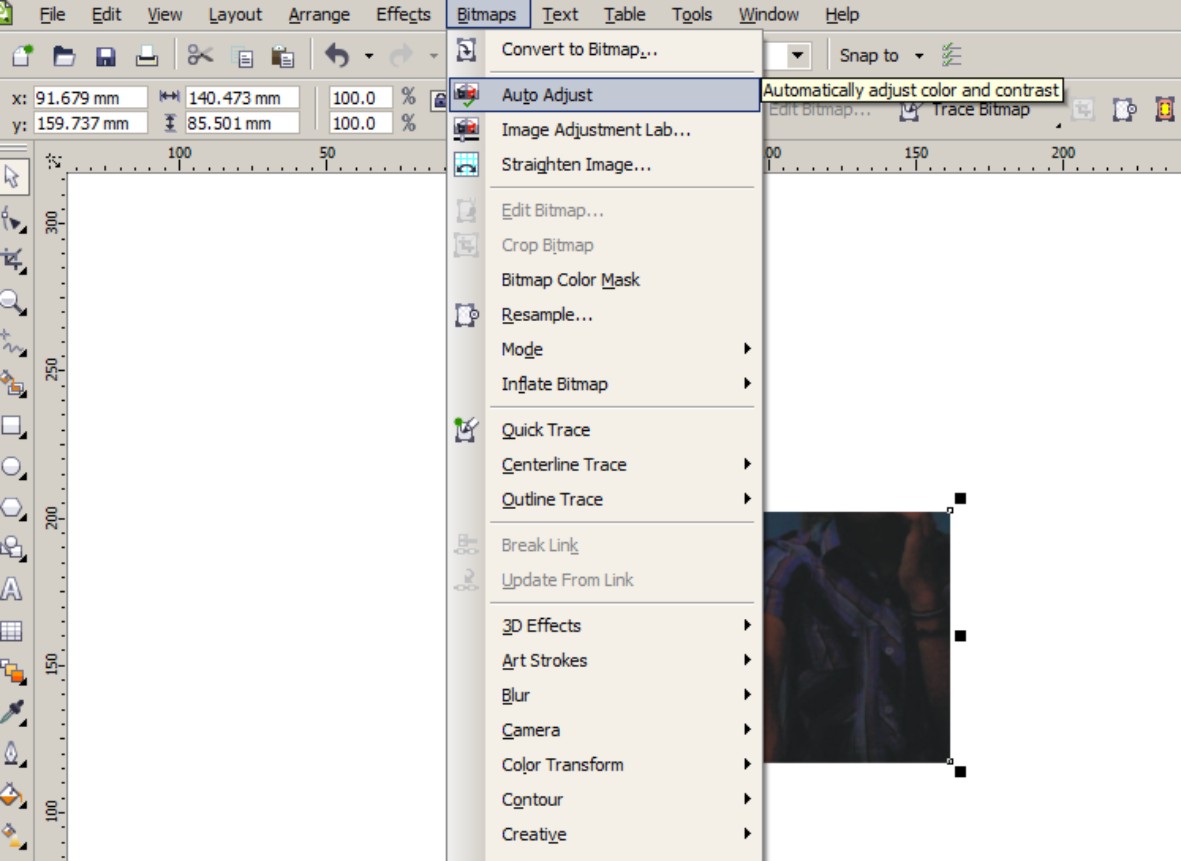Select the Text tool
Screen dimensions: 1181x861
pos(11,588)
